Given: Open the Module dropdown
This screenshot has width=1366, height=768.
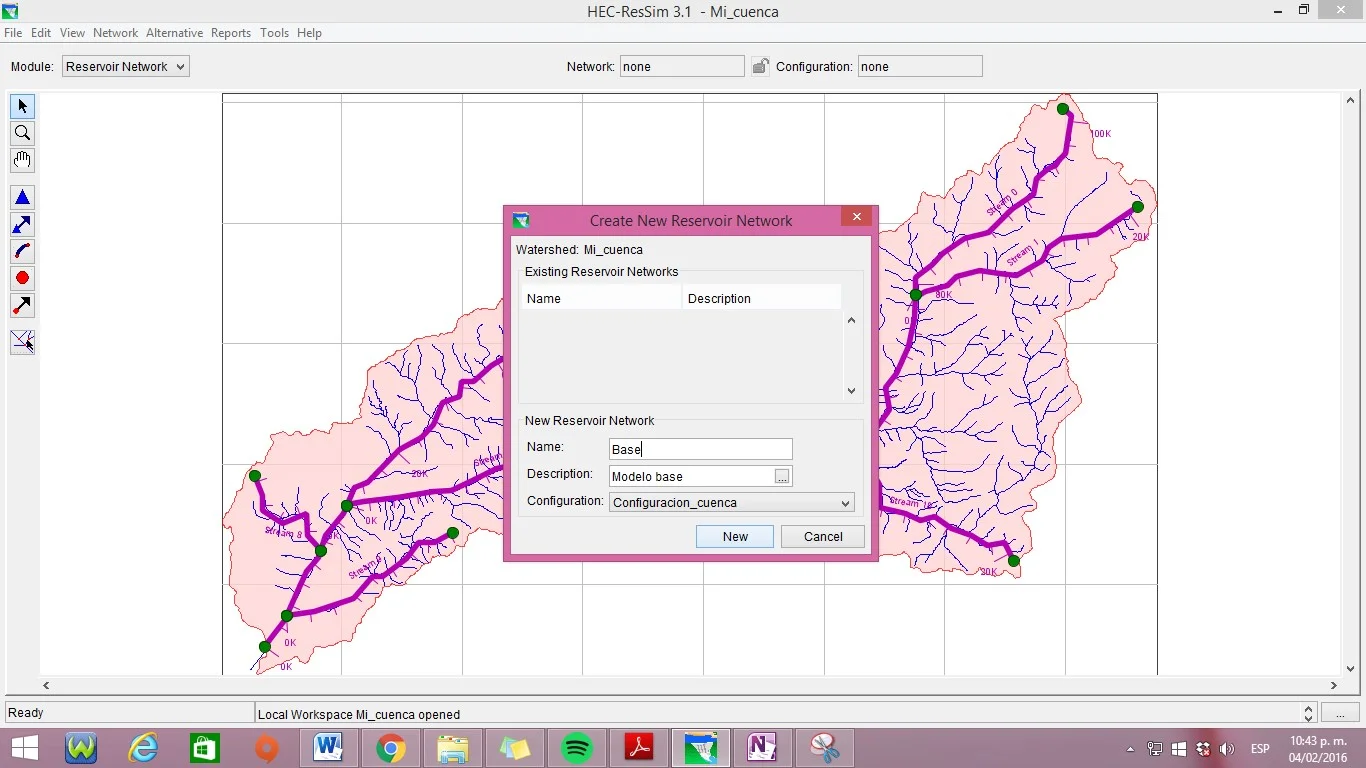Looking at the screenshot, I should click(125, 66).
